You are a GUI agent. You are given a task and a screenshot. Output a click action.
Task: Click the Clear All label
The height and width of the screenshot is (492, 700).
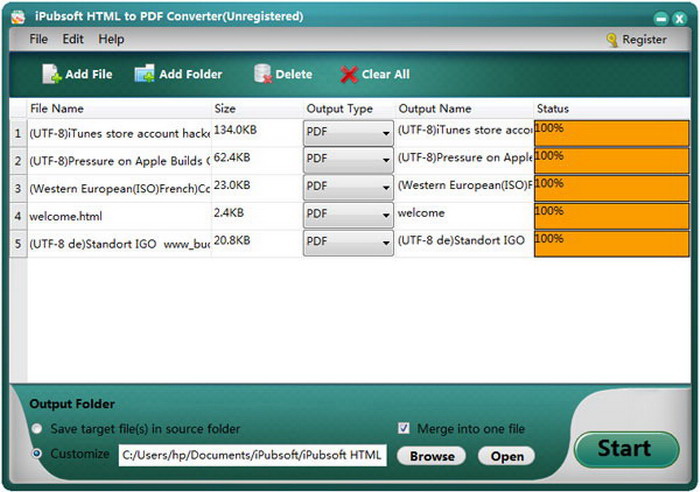tap(386, 74)
